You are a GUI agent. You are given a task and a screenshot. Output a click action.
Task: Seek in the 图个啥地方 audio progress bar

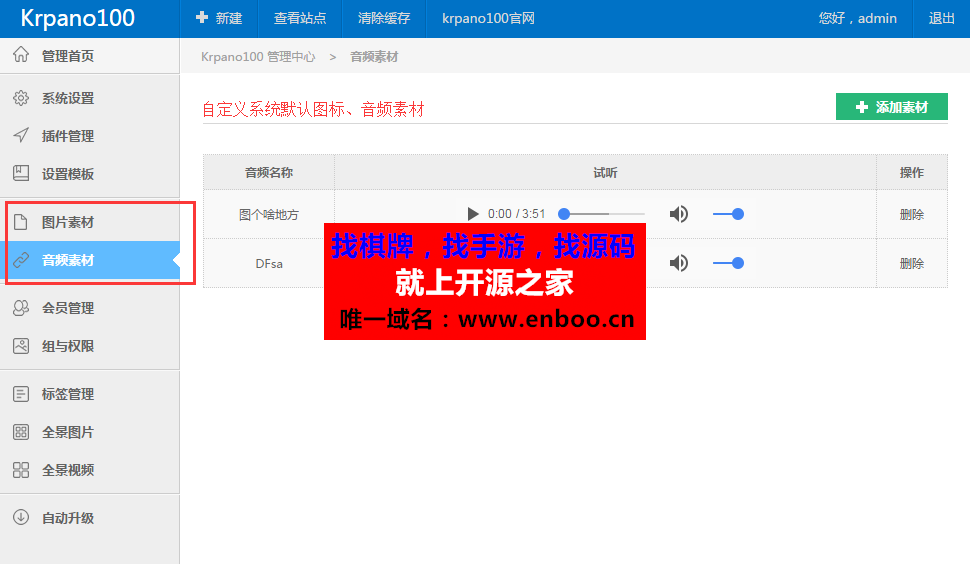(x=603, y=214)
